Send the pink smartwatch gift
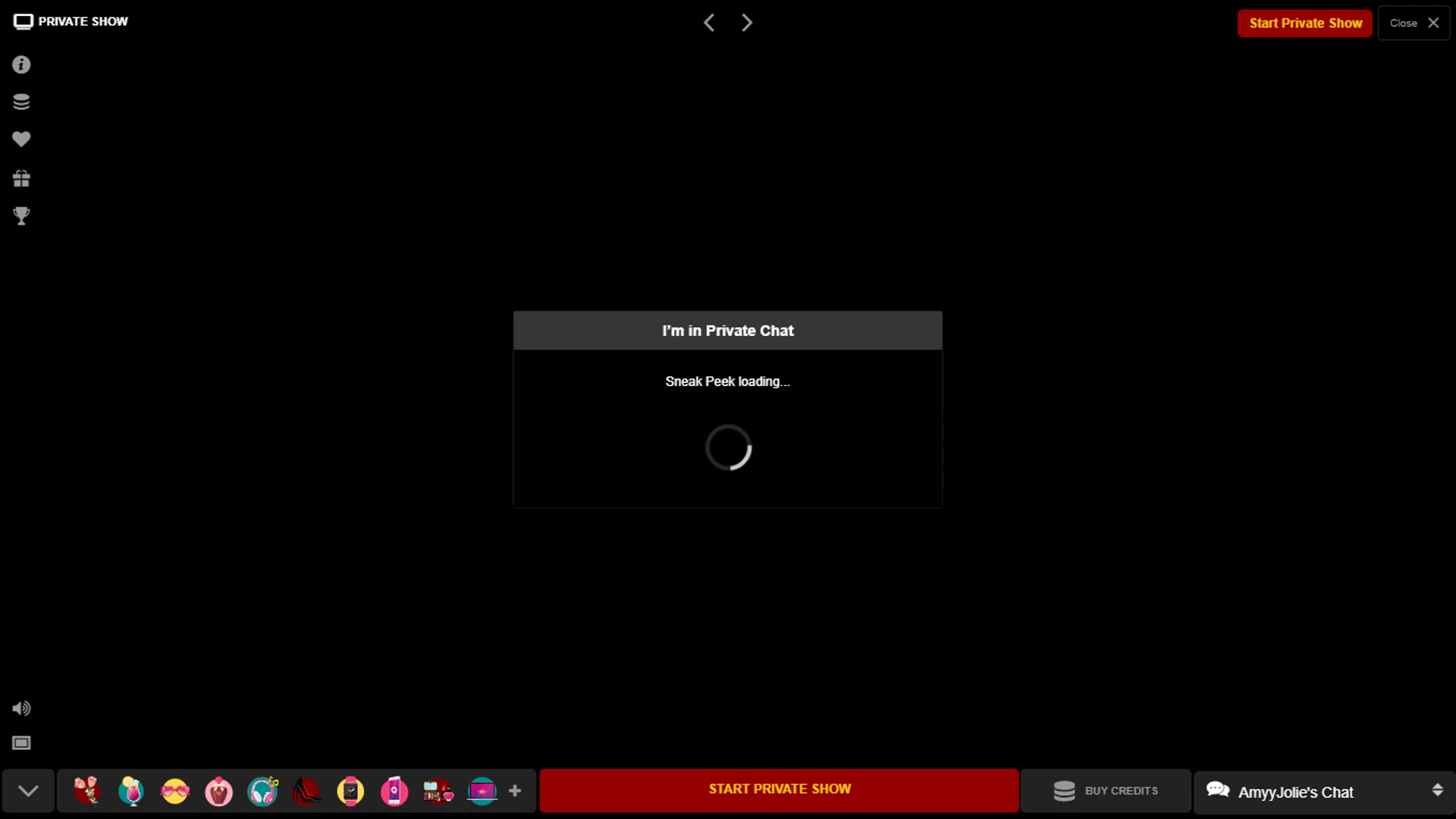 (x=350, y=791)
